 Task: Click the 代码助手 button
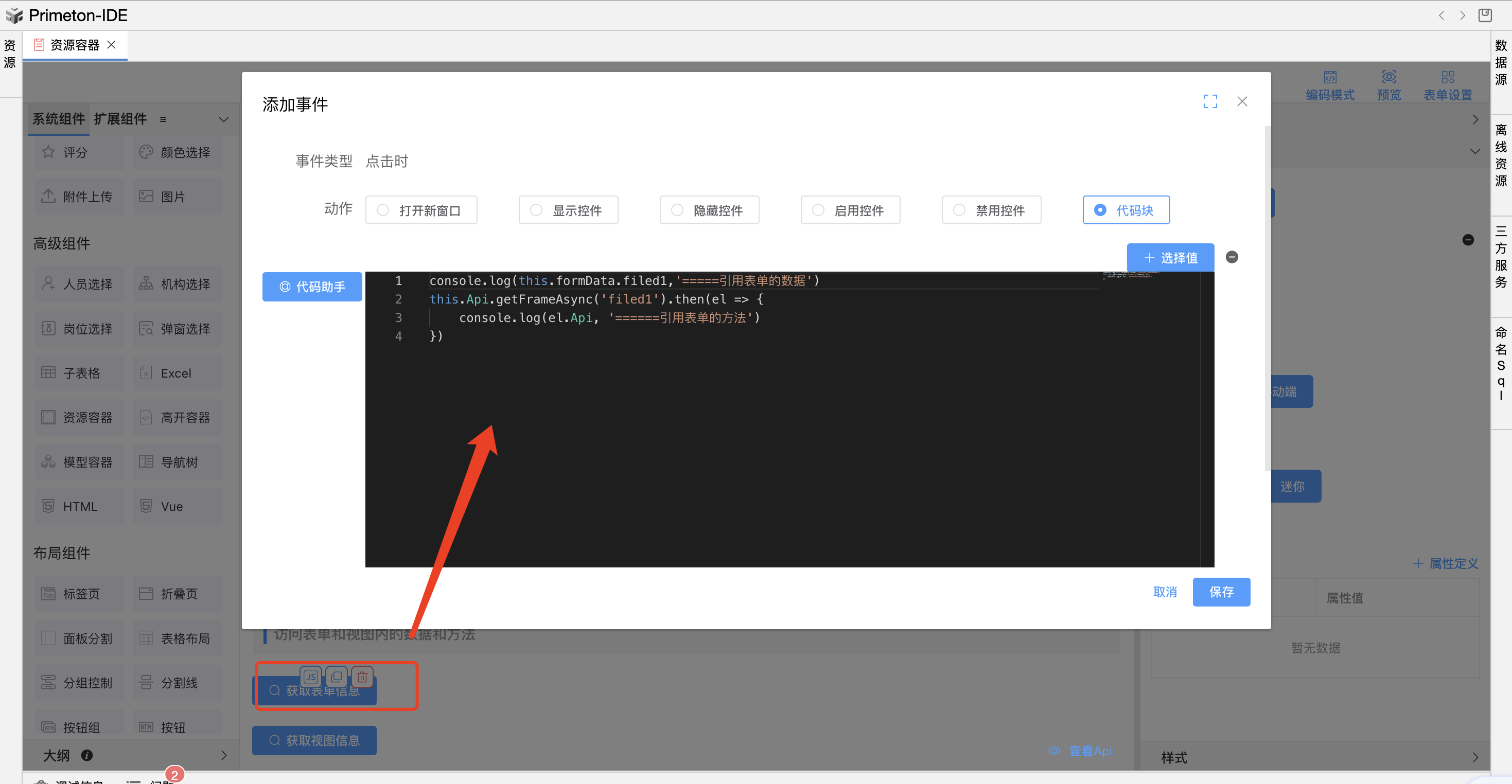point(312,287)
